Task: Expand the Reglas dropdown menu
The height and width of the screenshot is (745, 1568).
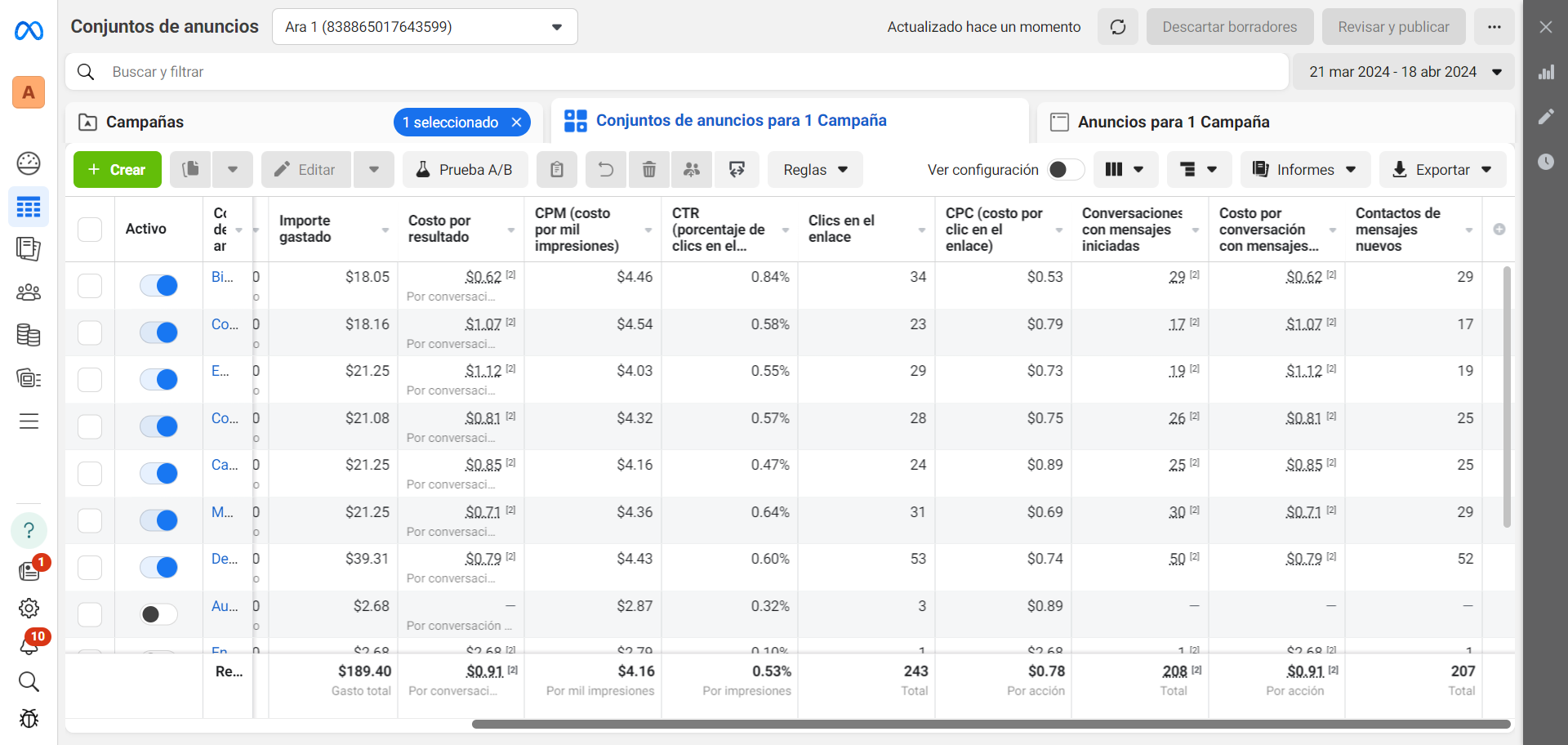Action: pyautogui.click(x=815, y=169)
